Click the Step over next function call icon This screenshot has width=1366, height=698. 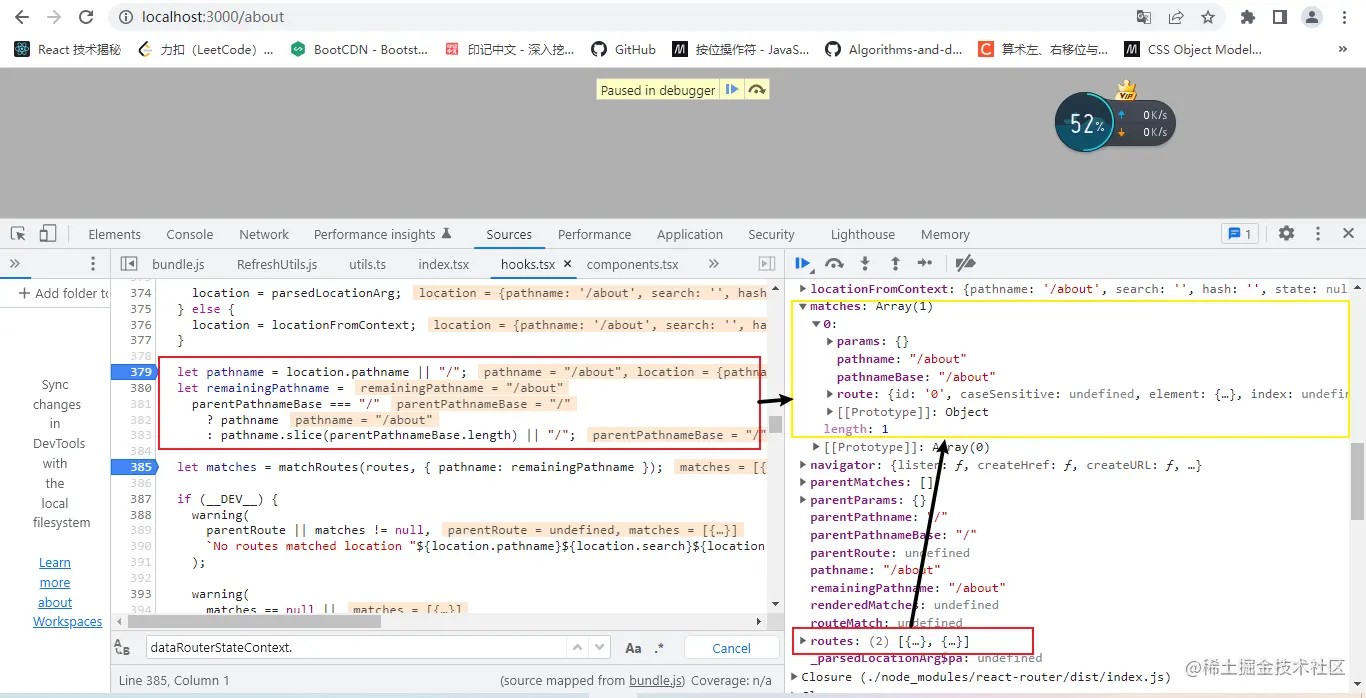(x=834, y=263)
